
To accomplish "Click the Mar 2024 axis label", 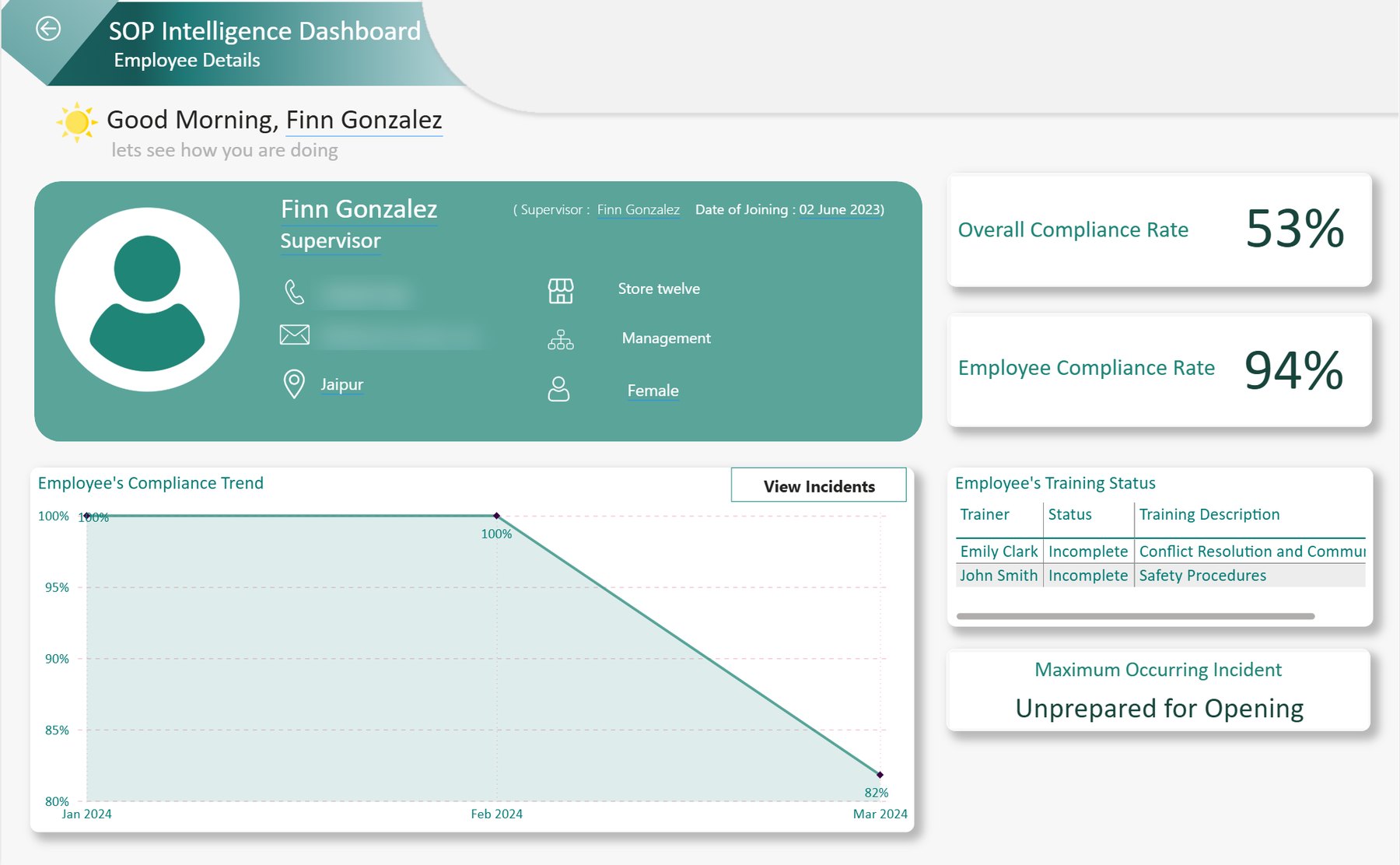I will tap(880, 814).
